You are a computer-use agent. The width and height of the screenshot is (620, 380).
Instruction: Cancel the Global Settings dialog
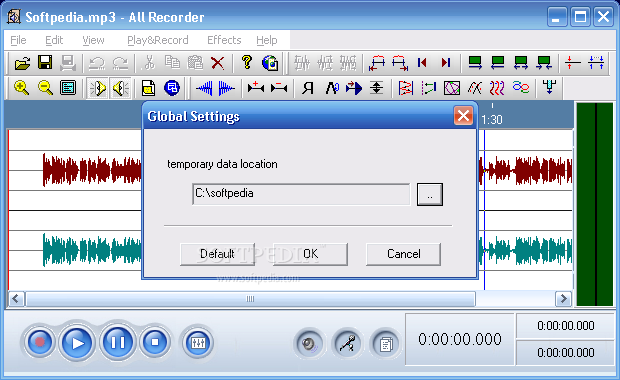tap(403, 254)
